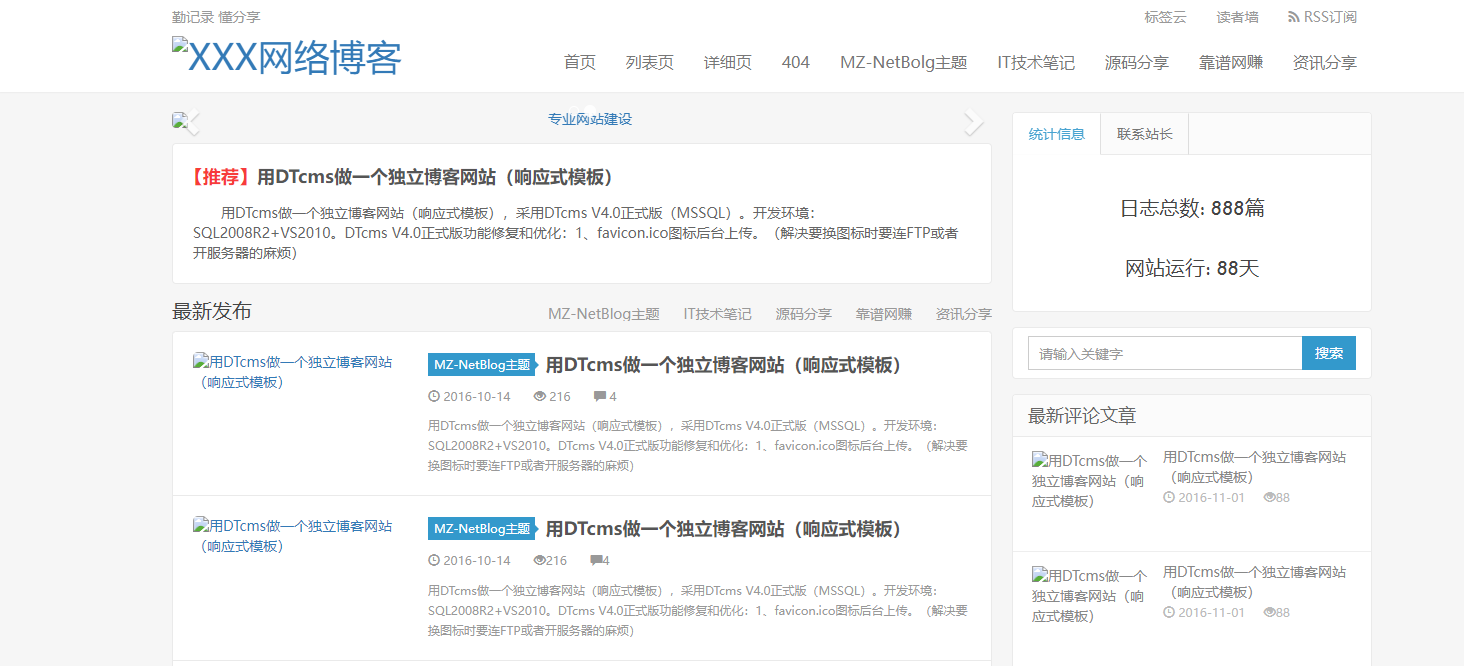Click the carousel right arrow
The width and height of the screenshot is (1464, 666).
click(971, 122)
